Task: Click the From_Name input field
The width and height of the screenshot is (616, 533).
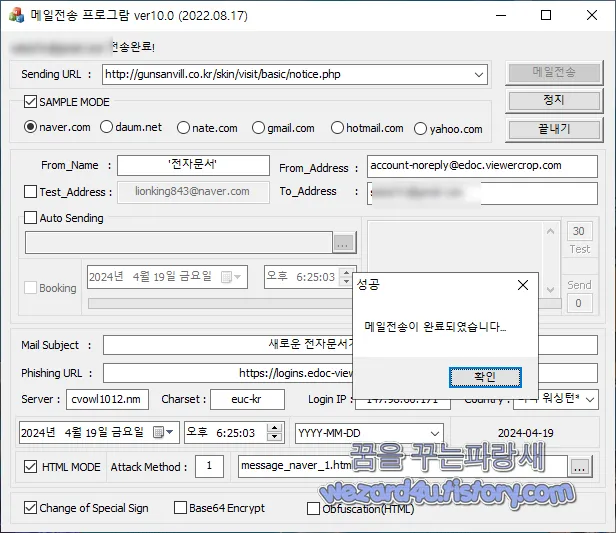Action: click(193, 165)
